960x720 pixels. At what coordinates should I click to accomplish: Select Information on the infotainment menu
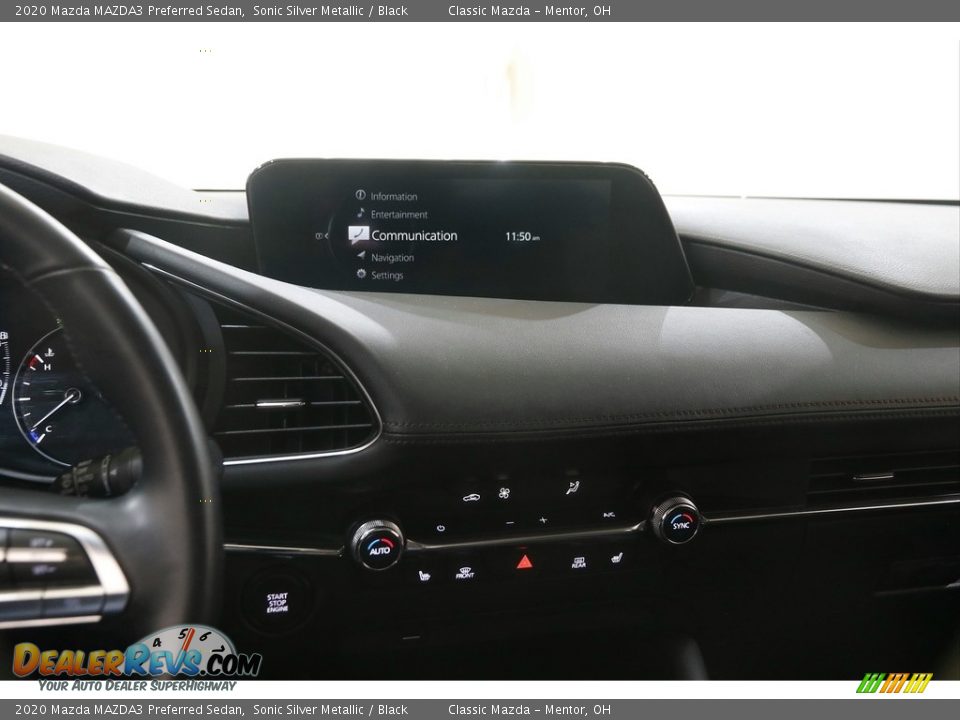(x=393, y=196)
